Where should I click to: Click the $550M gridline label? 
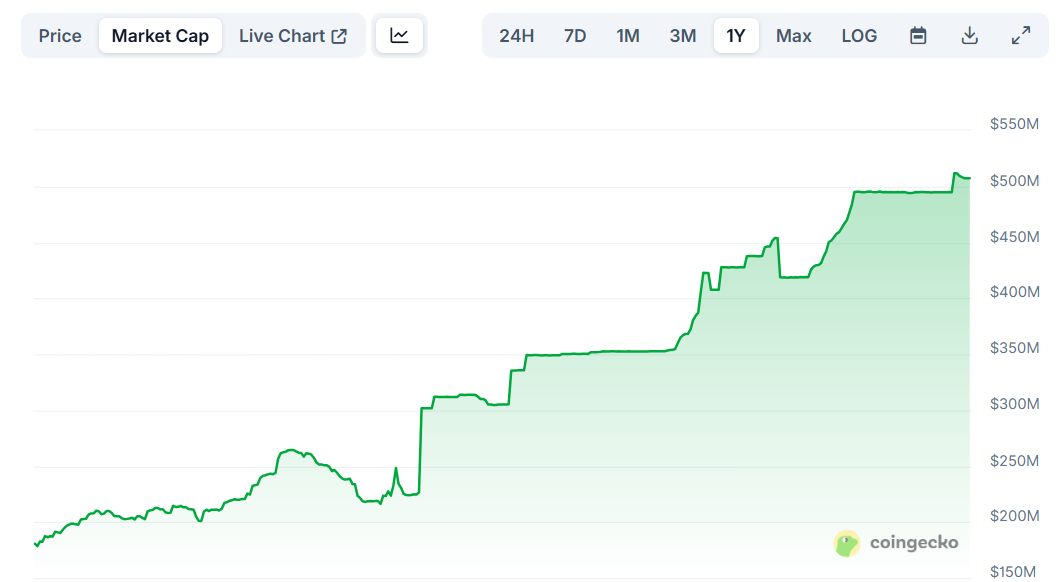point(1013,124)
